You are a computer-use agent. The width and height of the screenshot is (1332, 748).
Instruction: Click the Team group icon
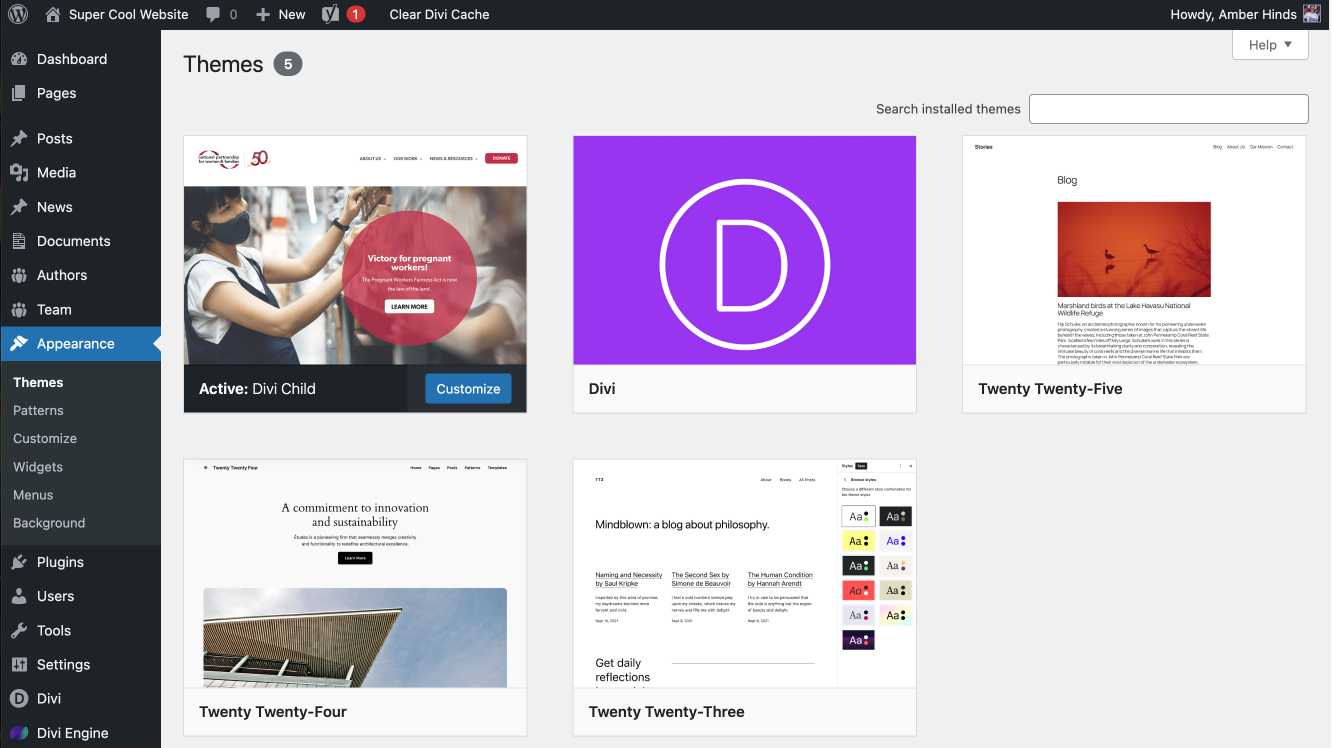pyautogui.click(x=19, y=310)
